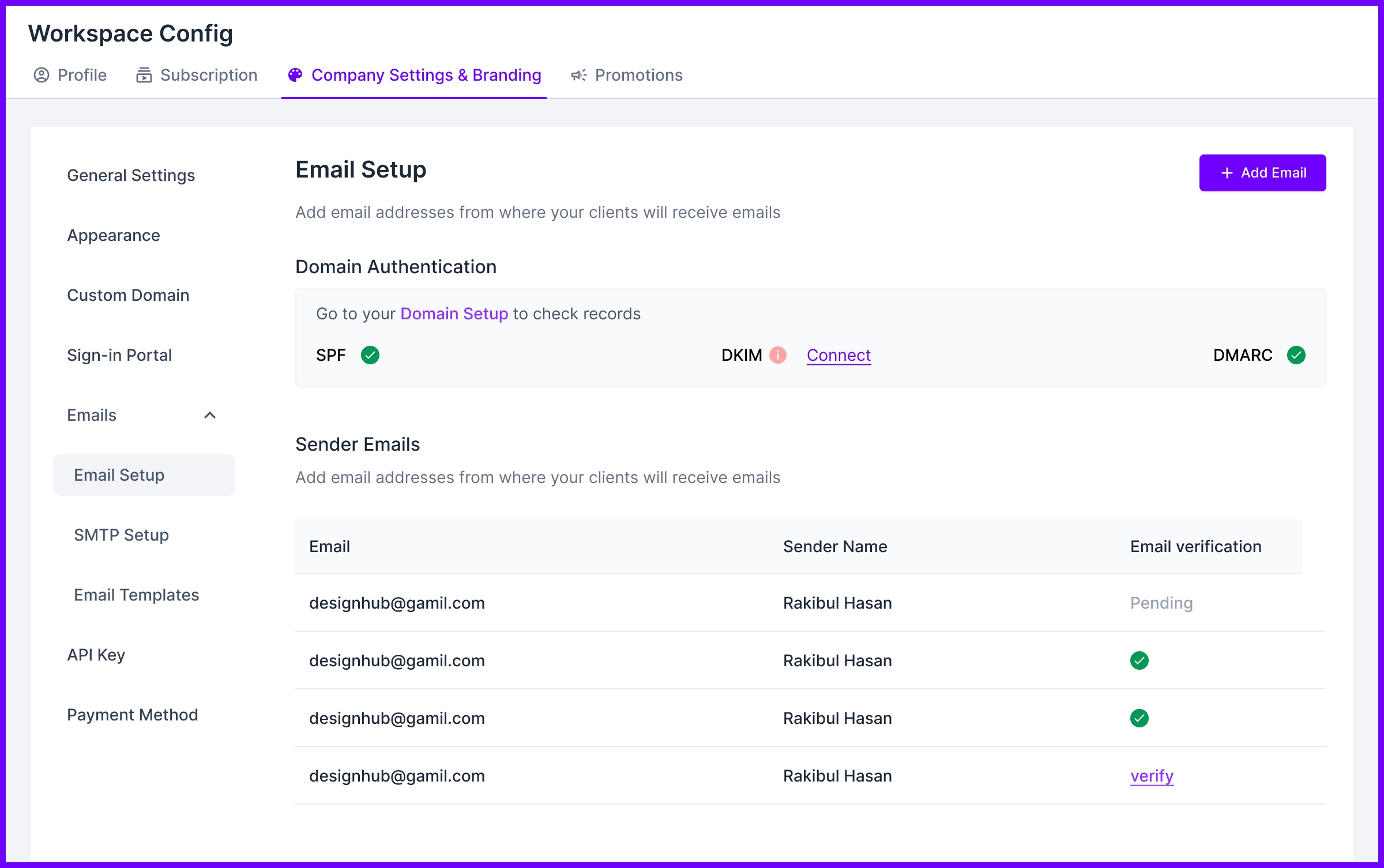Click the green checkmark next to SPF

tap(370, 356)
